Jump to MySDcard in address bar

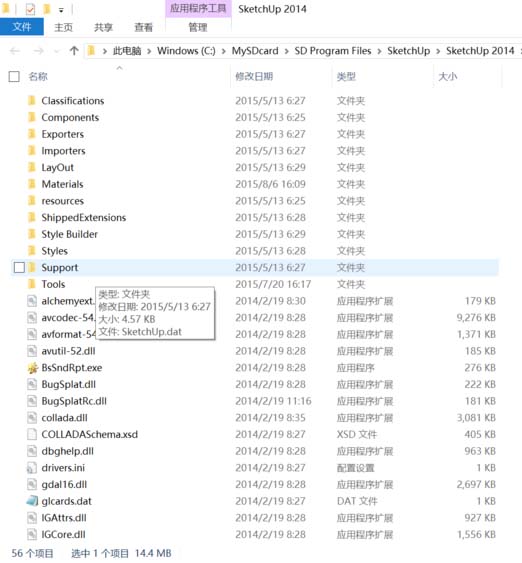click(x=255, y=51)
